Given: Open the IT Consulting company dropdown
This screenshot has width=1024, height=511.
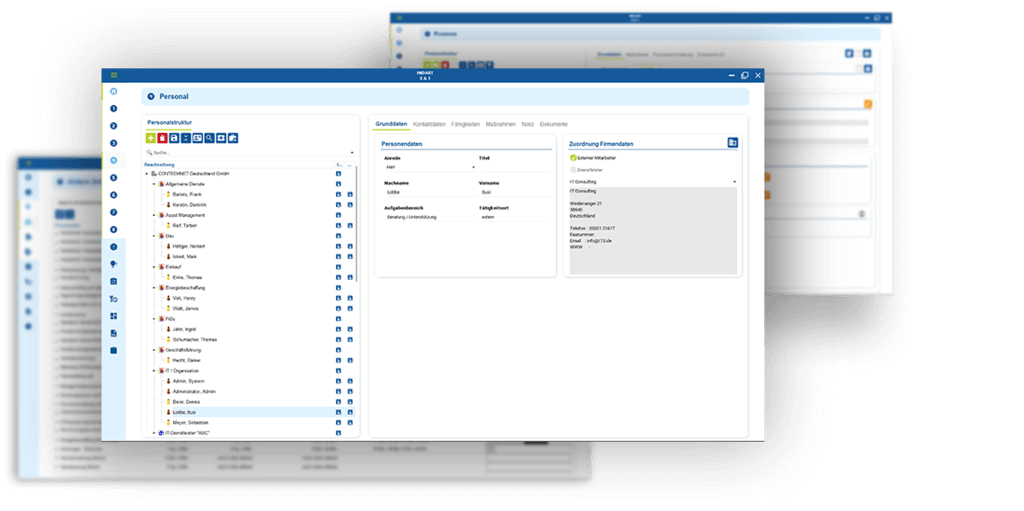Looking at the screenshot, I should pyautogui.click(x=652, y=182).
